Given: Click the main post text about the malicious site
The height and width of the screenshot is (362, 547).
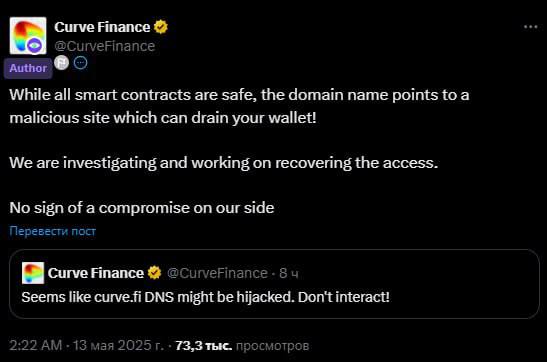Looking at the screenshot, I should tap(239, 106).
